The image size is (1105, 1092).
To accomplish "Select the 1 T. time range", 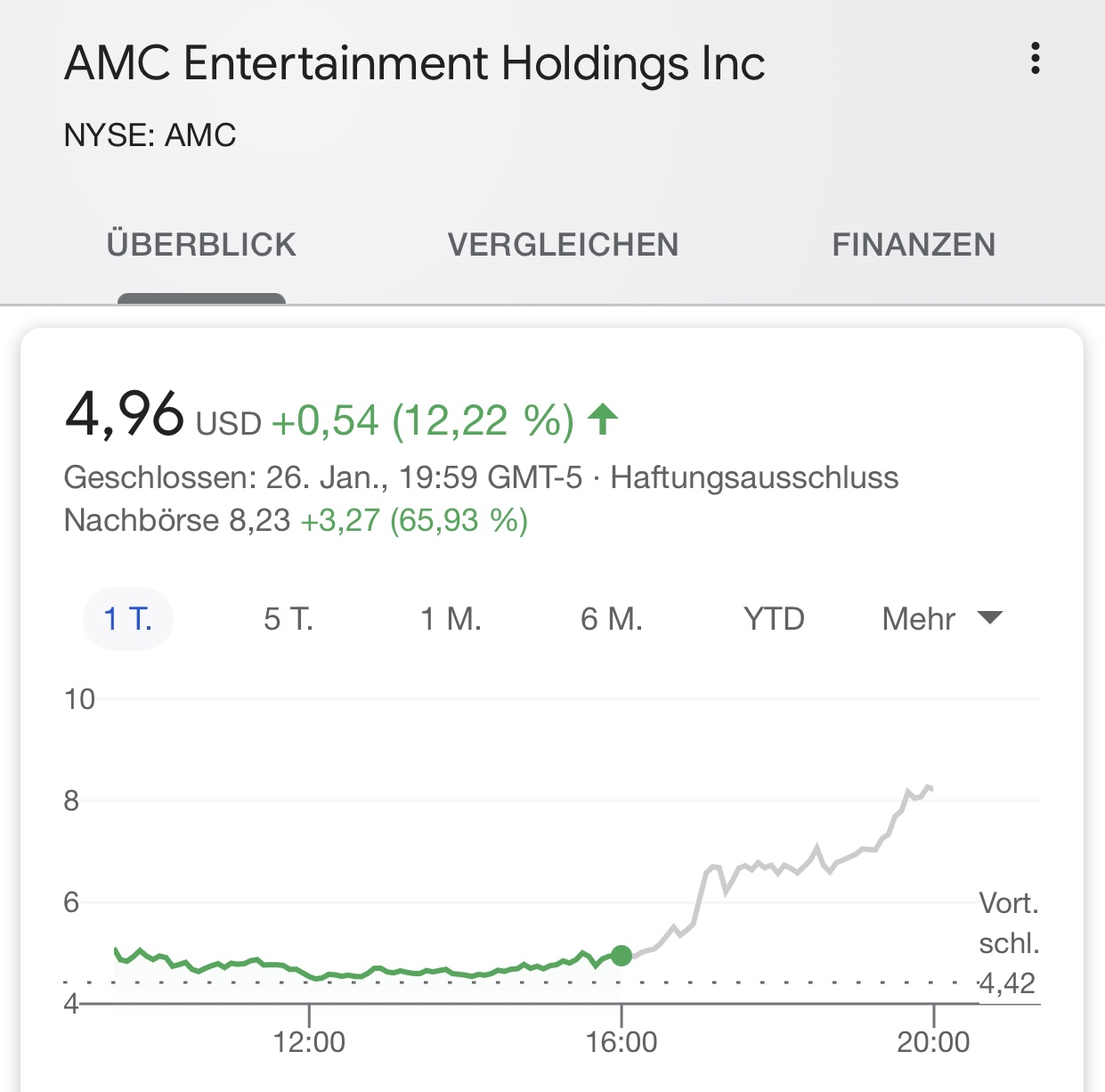I will (127, 618).
